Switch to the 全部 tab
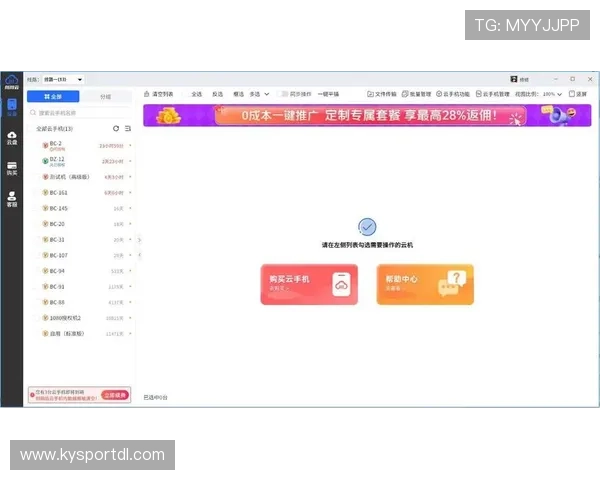Image resolution: width=600 pixels, height=480 pixels. (53, 96)
